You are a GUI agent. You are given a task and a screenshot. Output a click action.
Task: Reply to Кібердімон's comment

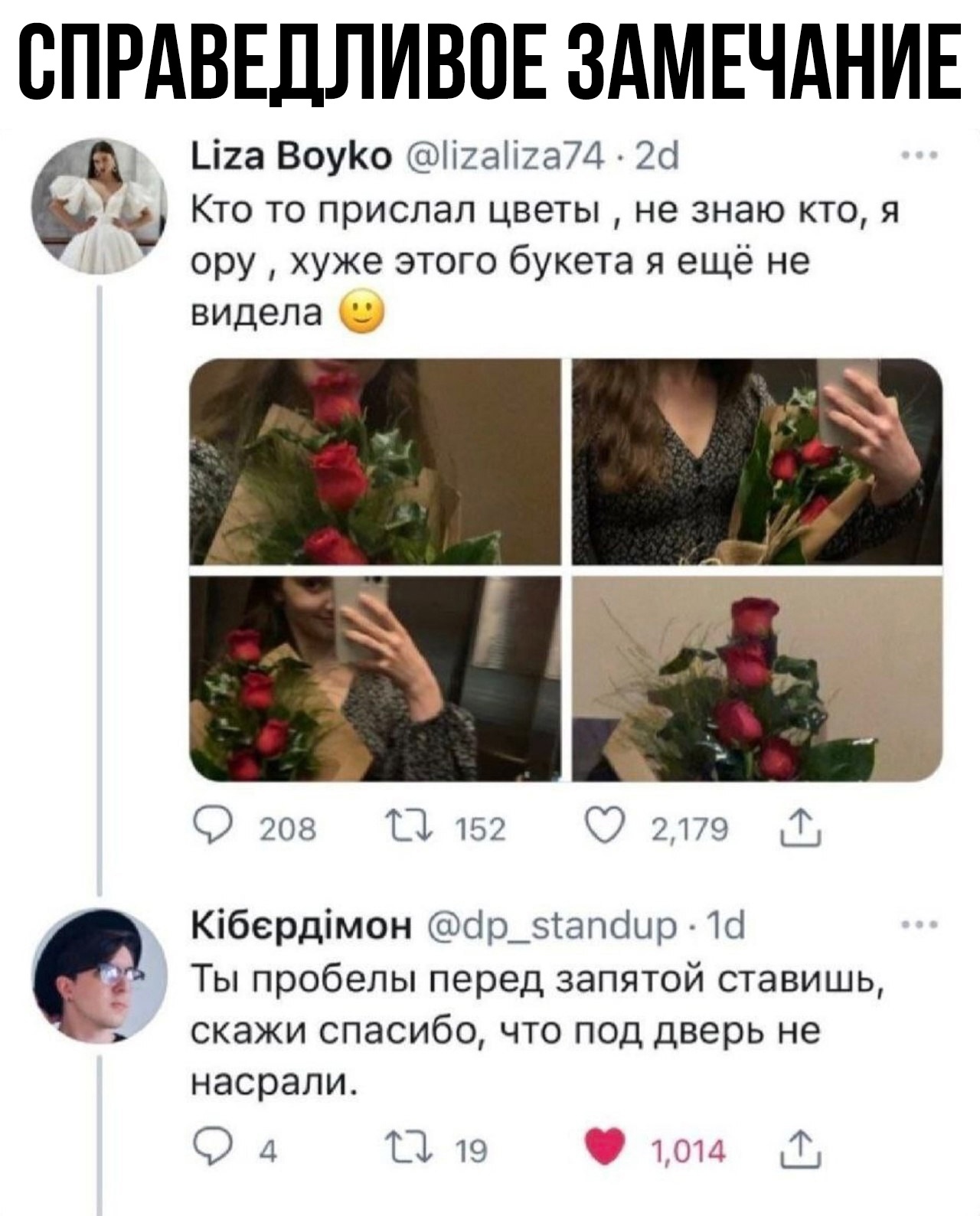(207, 1149)
